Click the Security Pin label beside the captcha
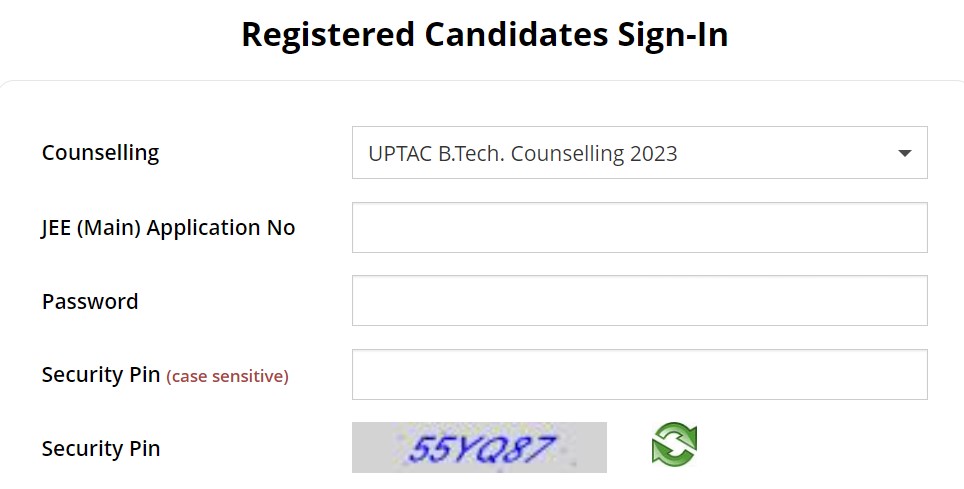This screenshot has width=964, height=489. click(100, 449)
